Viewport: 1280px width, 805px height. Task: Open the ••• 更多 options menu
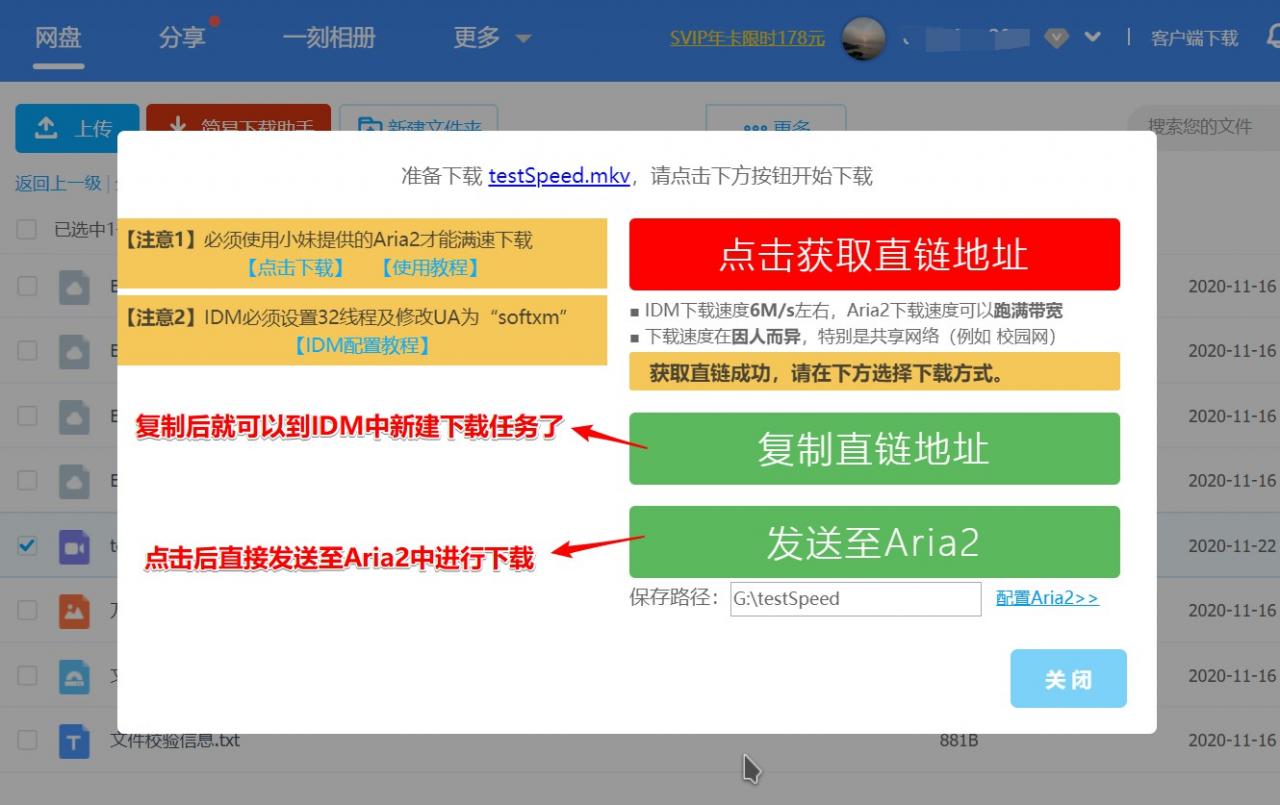tap(776, 126)
